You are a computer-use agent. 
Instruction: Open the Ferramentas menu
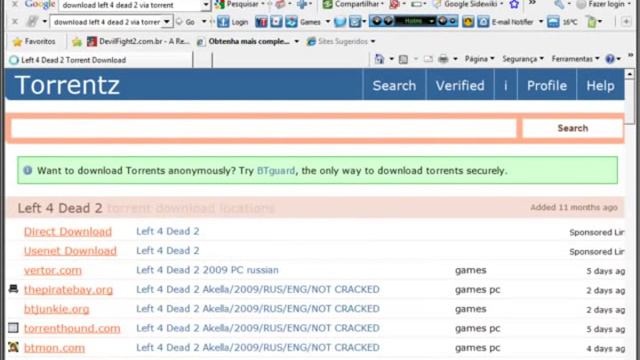click(x=575, y=59)
